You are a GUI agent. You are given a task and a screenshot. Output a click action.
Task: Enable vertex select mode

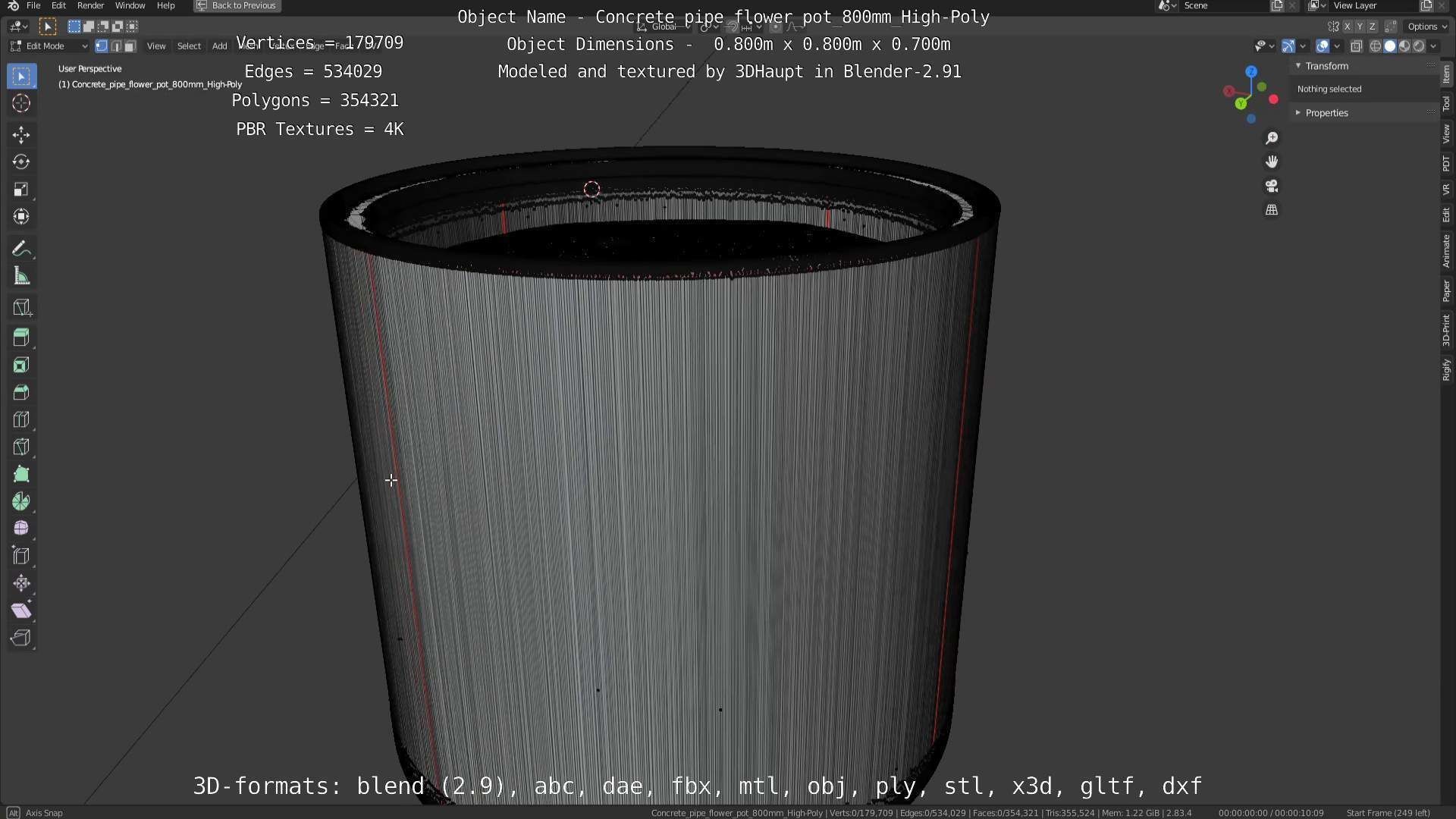tap(102, 46)
